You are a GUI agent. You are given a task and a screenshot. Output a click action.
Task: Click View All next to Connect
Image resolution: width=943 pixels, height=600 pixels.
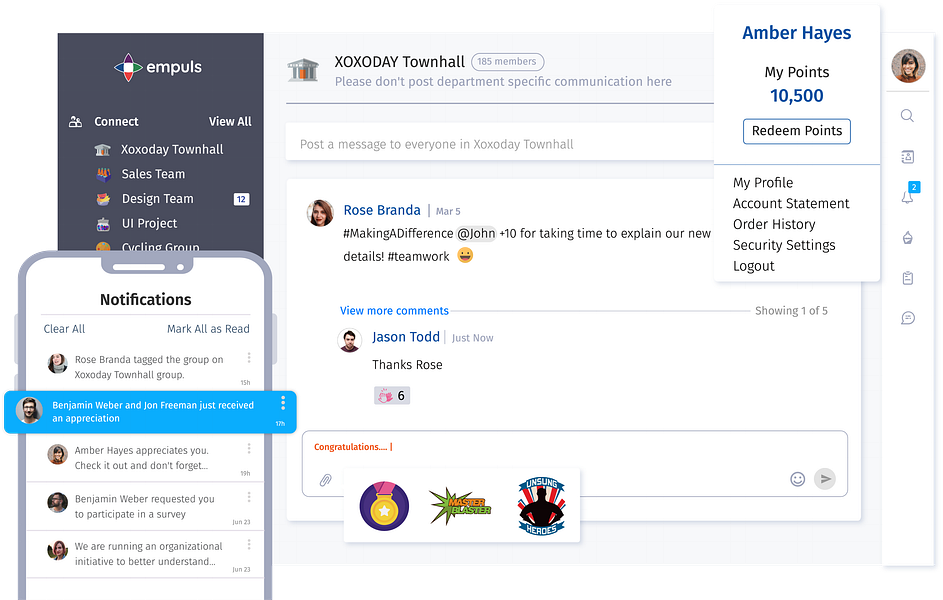click(x=230, y=121)
